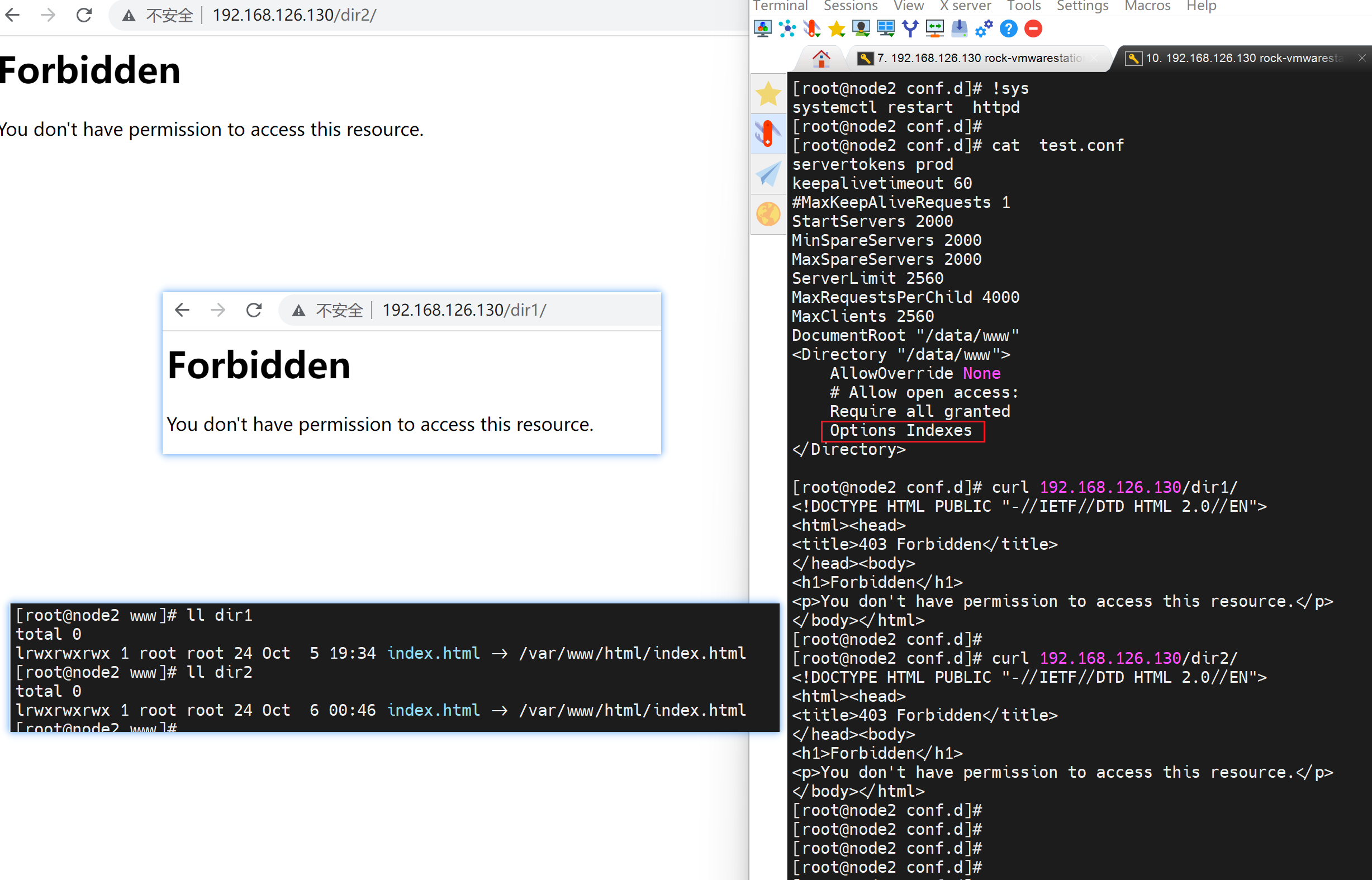Open the Sessions menu
This screenshot has width=1372, height=880.
click(x=850, y=6)
